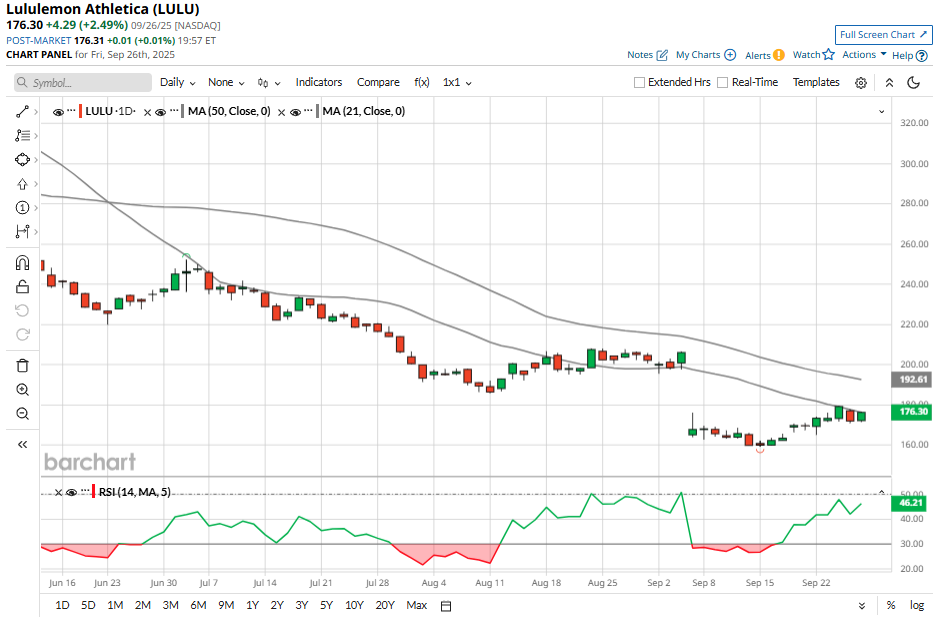The height and width of the screenshot is (634, 946).
Task: Toggle percent scale button
Action: click(x=890, y=606)
